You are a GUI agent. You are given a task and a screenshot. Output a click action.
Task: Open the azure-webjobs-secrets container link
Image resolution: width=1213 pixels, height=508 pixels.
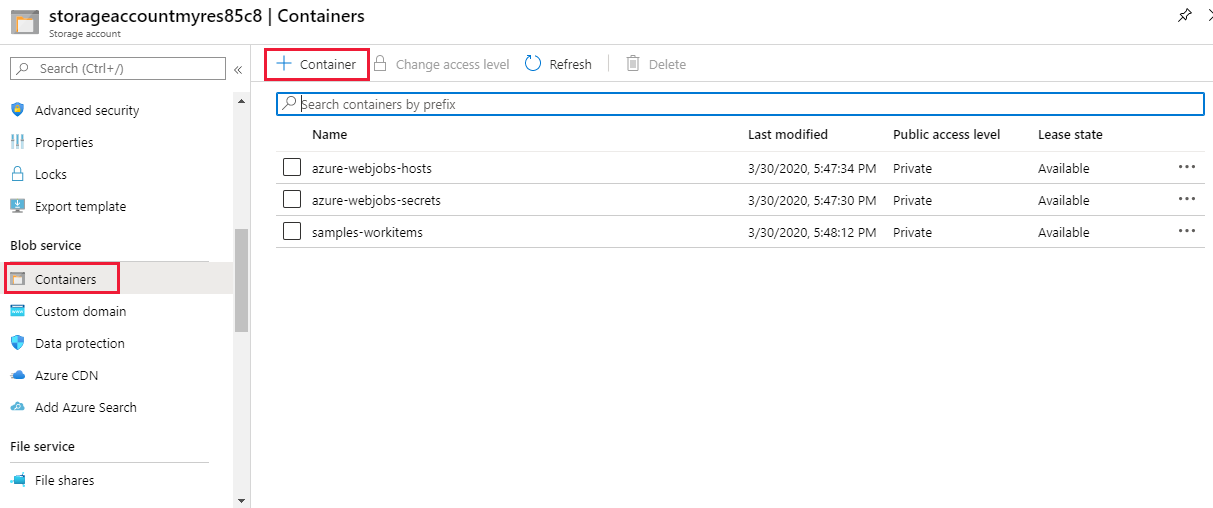[x=376, y=201]
